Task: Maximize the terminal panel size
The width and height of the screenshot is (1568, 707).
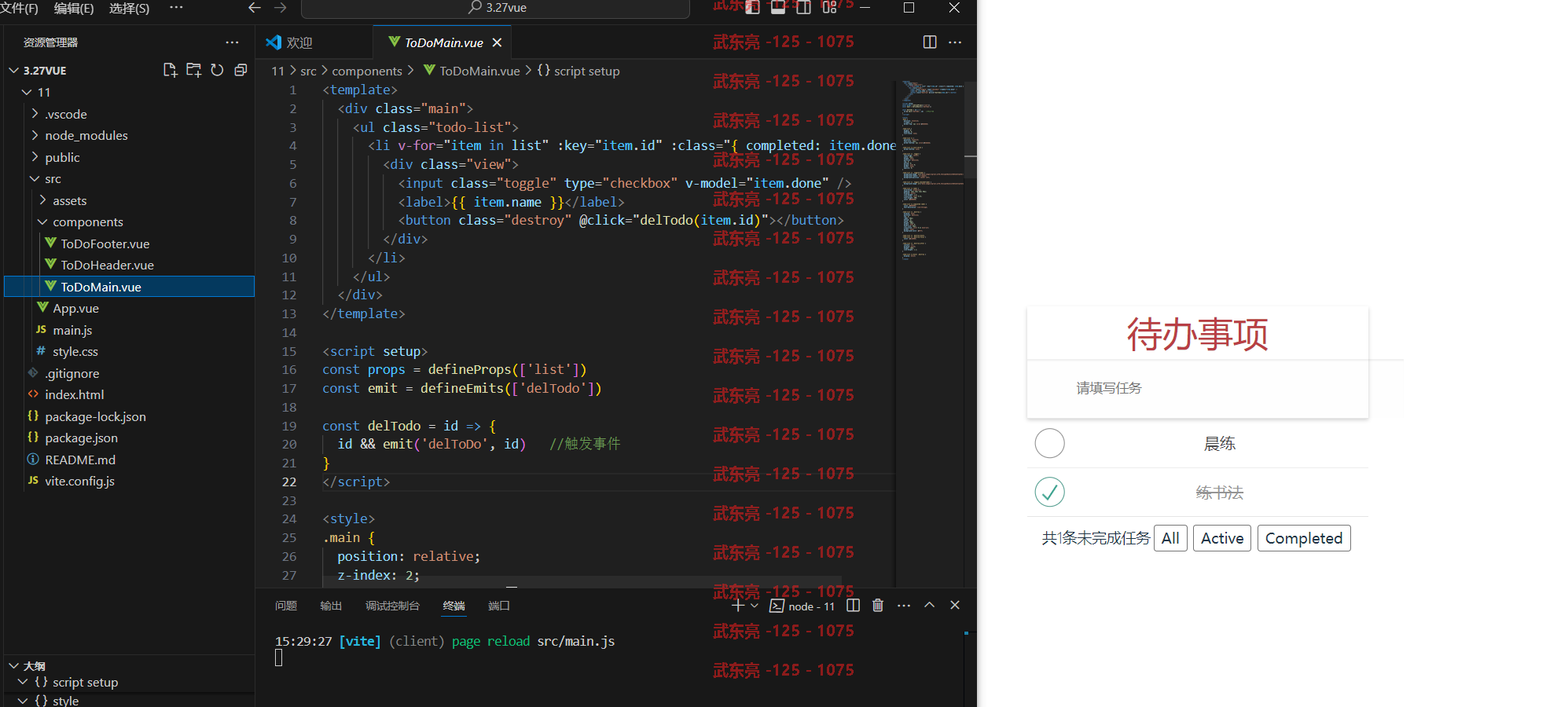Action: tap(929, 606)
